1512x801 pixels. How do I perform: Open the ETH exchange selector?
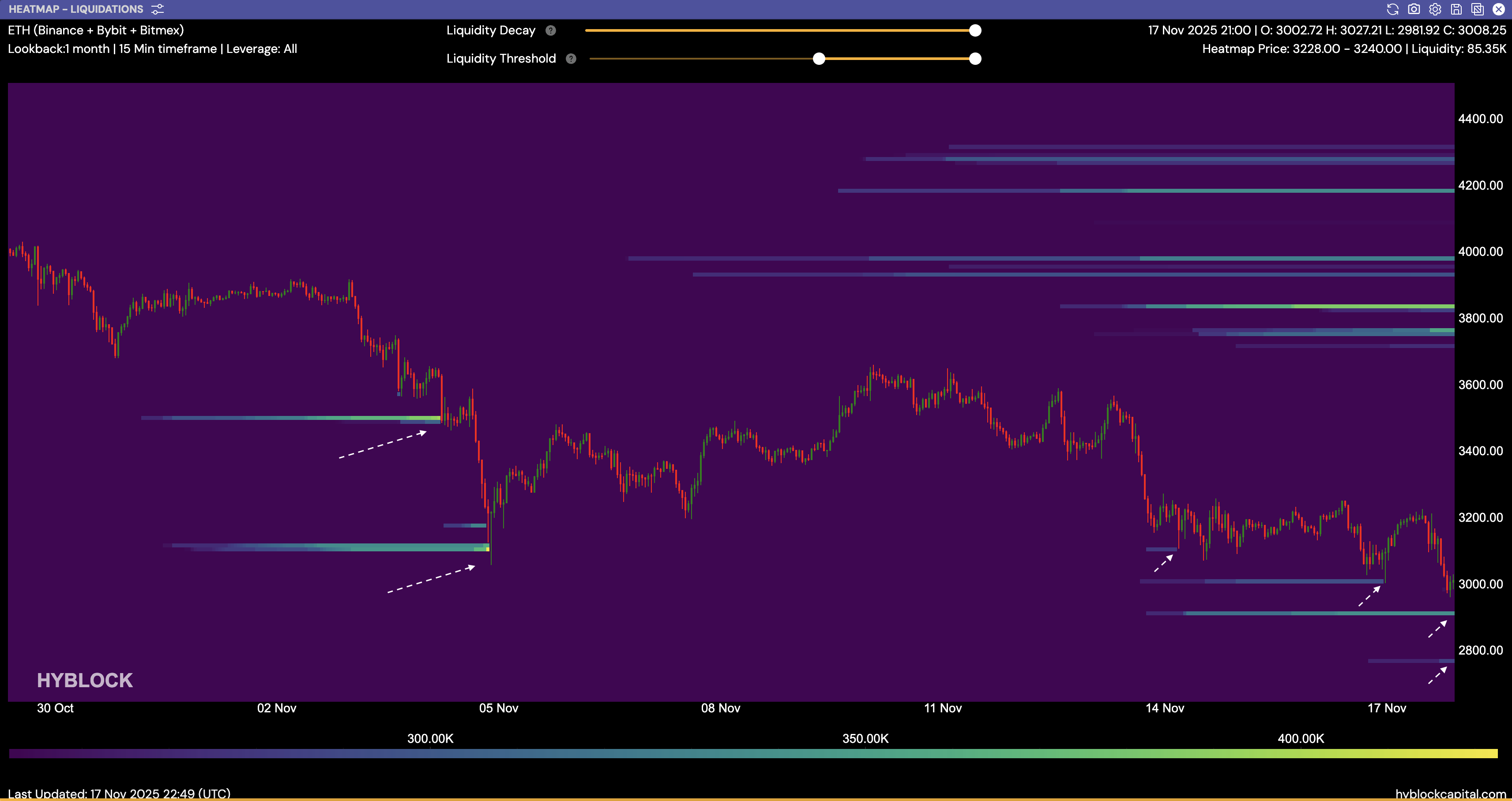pos(96,30)
